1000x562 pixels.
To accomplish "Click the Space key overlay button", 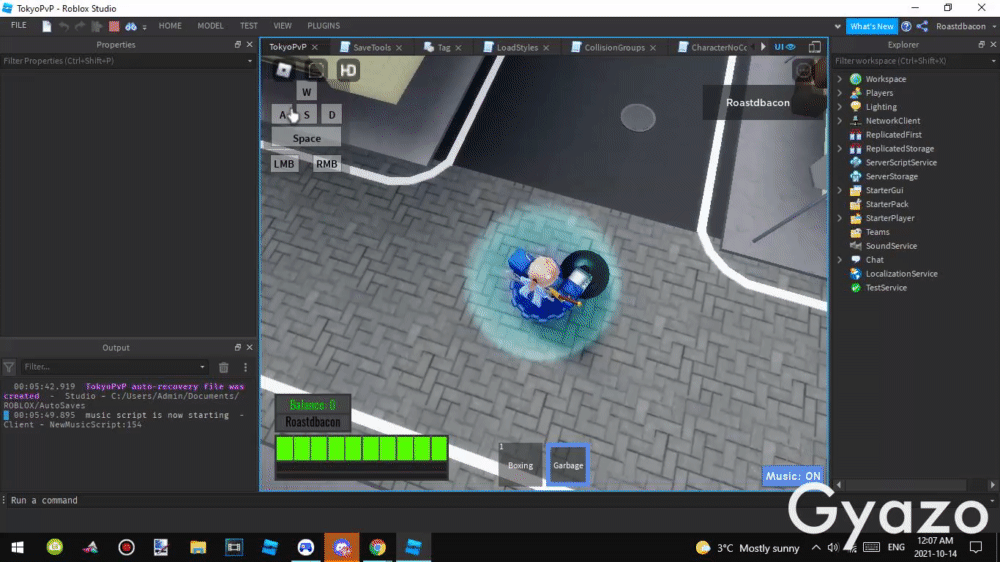I will tap(307, 138).
